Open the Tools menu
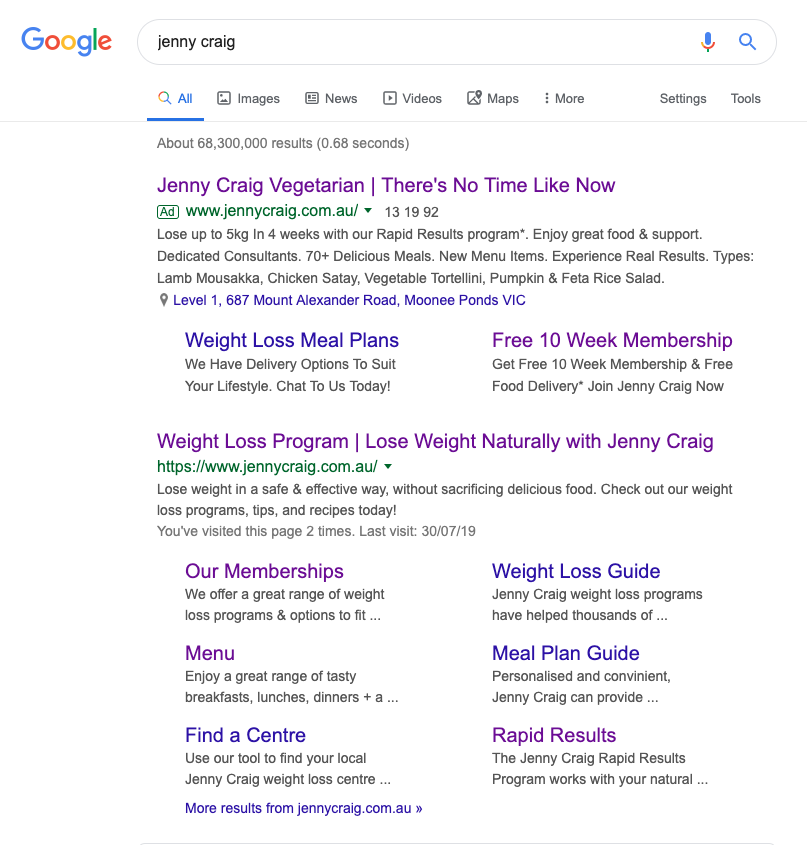The width and height of the screenshot is (807, 845). pyautogui.click(x=746, y=99)
